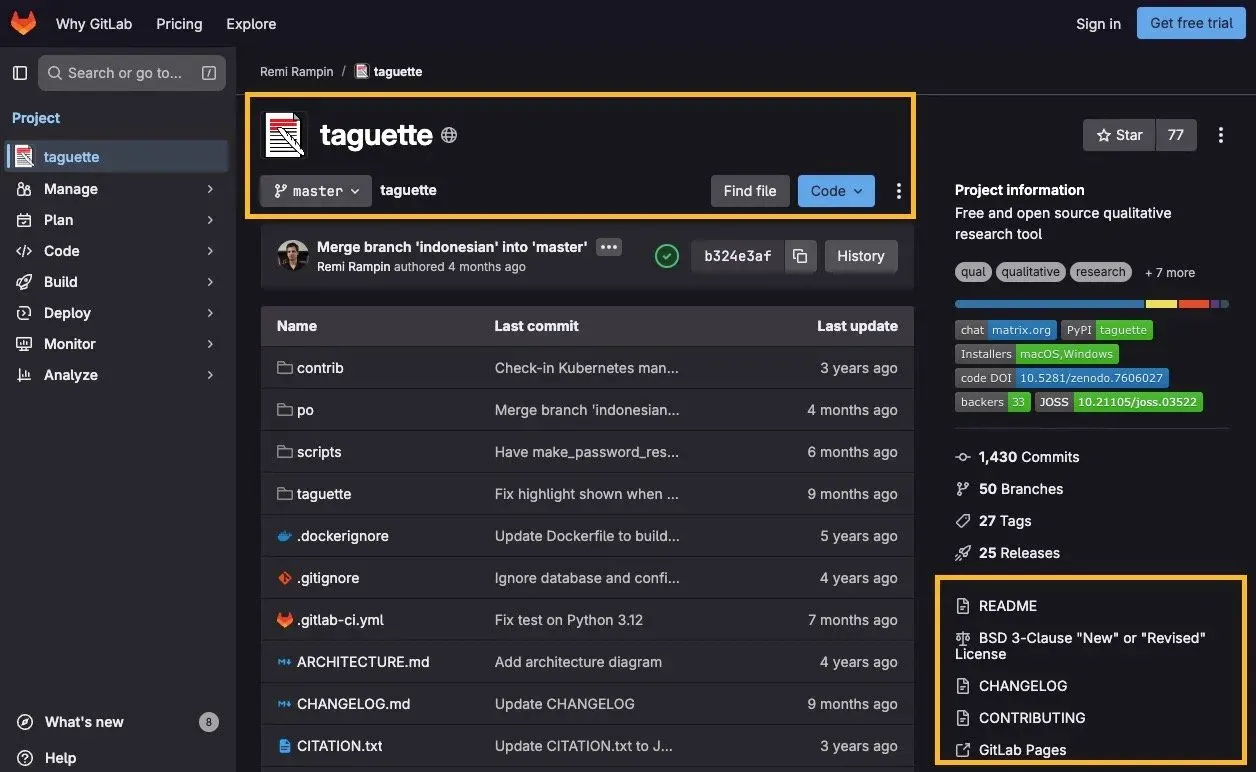
Task: Click Remi Rampin breadcrumb link
Action: (x=297, y=72)
